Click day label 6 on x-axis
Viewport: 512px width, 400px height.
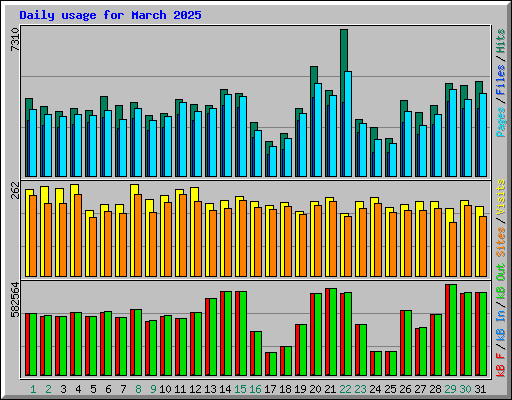pos(108,389)
